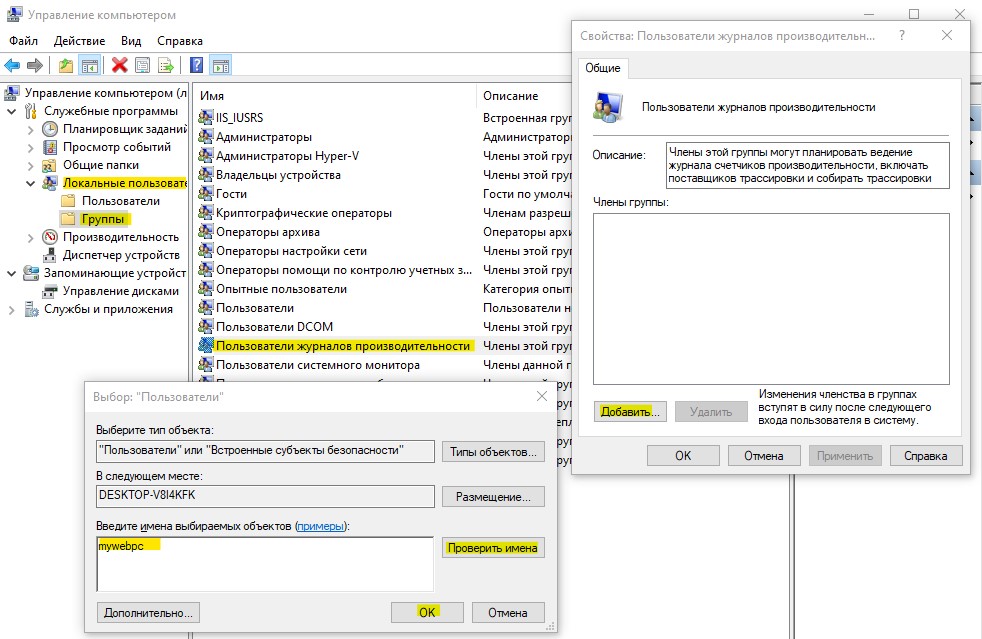The image size is (982, 639).
Task: Click the Дополнительно... button
Action: [x=148, y=612]
